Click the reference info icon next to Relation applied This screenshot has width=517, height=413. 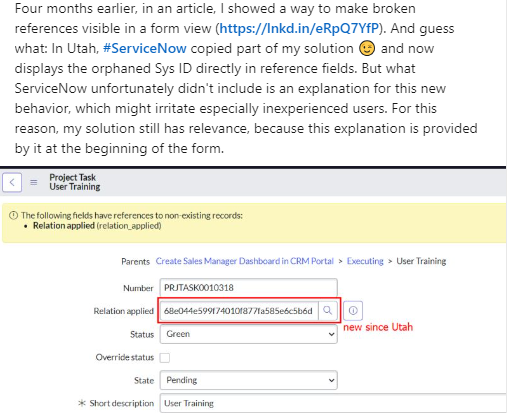353,311
